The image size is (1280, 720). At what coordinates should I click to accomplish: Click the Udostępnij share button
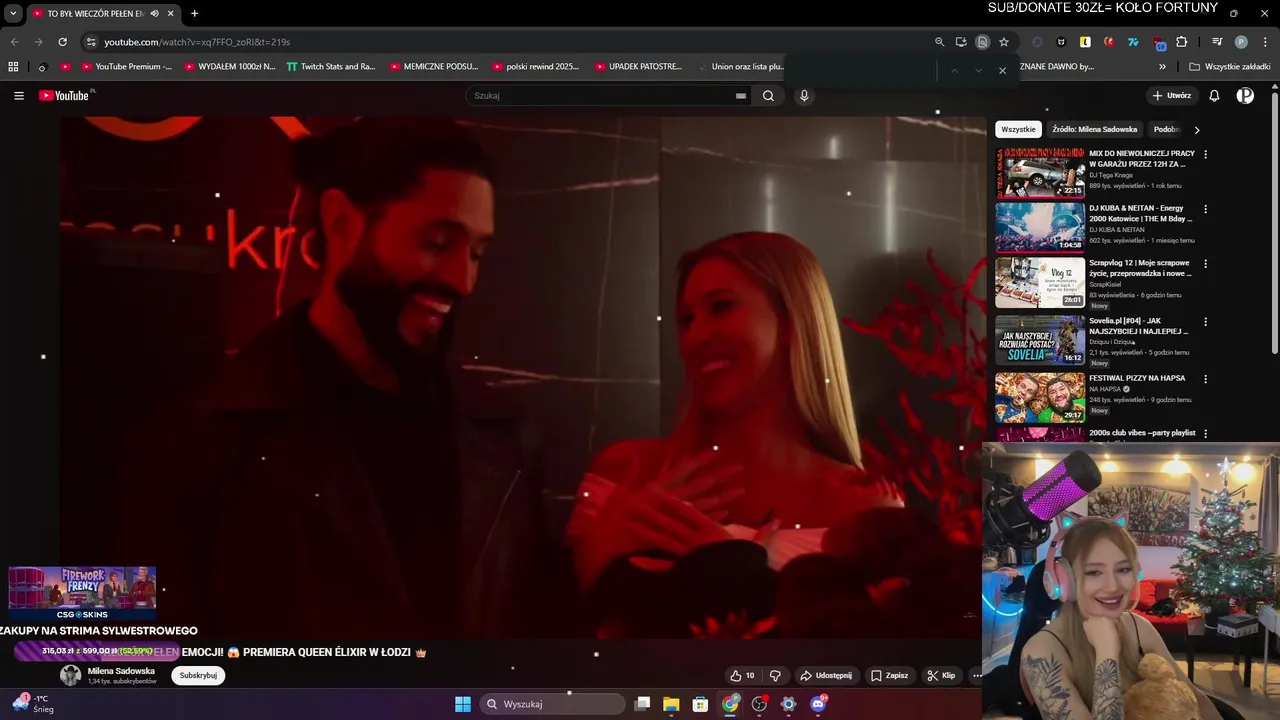click(x=826, y=676)
